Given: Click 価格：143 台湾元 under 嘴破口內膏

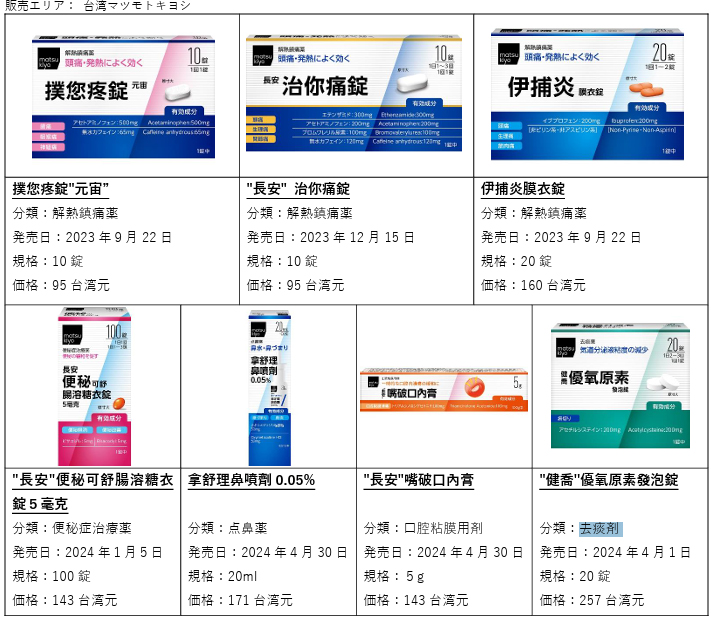Looking at the screenshot, I should pyautogui.click(x=416, y=600).
